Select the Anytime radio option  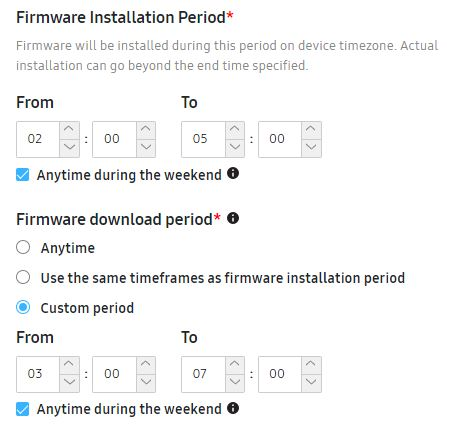coord(23,247)
